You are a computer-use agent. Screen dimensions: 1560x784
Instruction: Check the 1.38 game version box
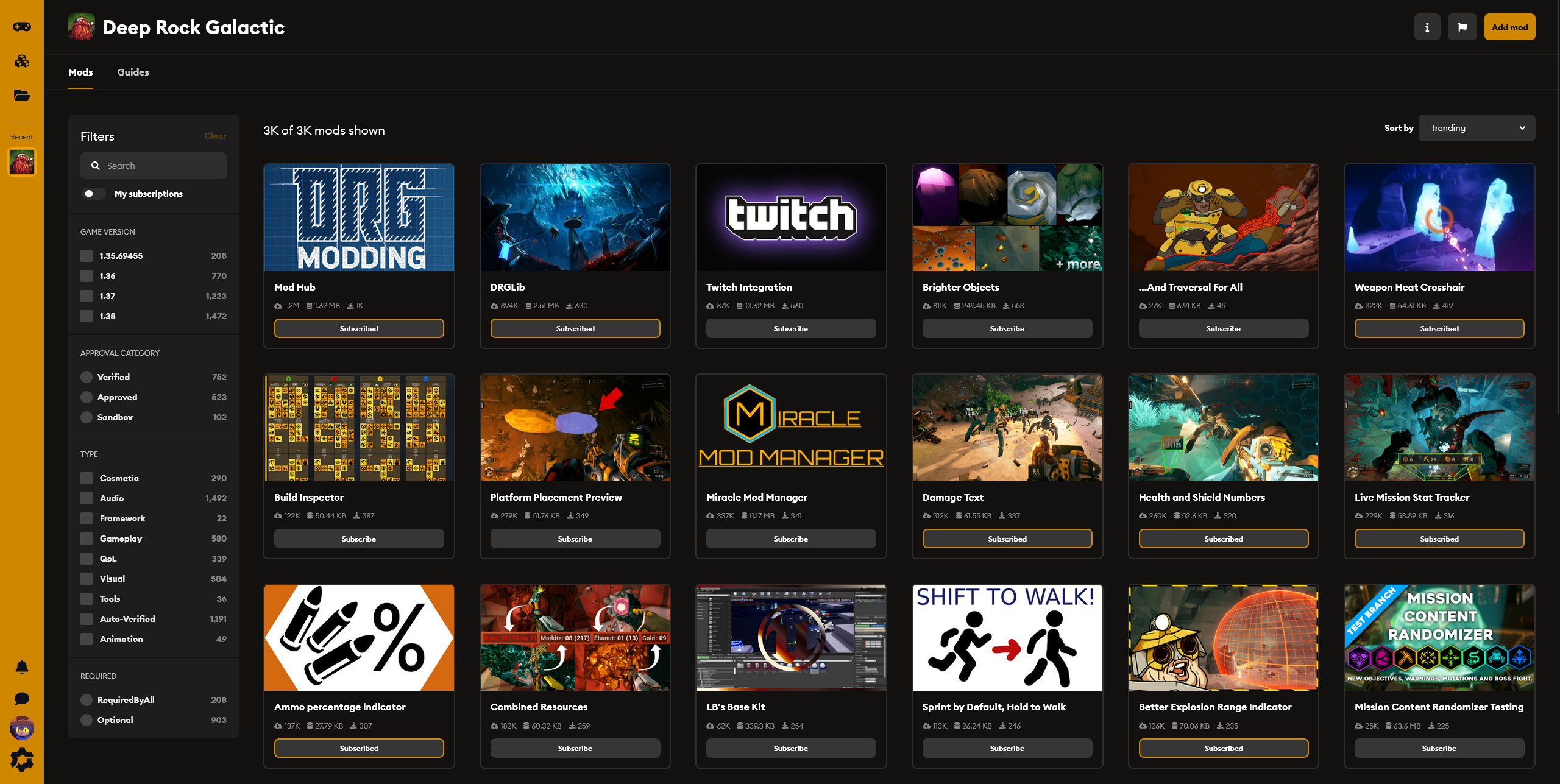coord(87,316)
